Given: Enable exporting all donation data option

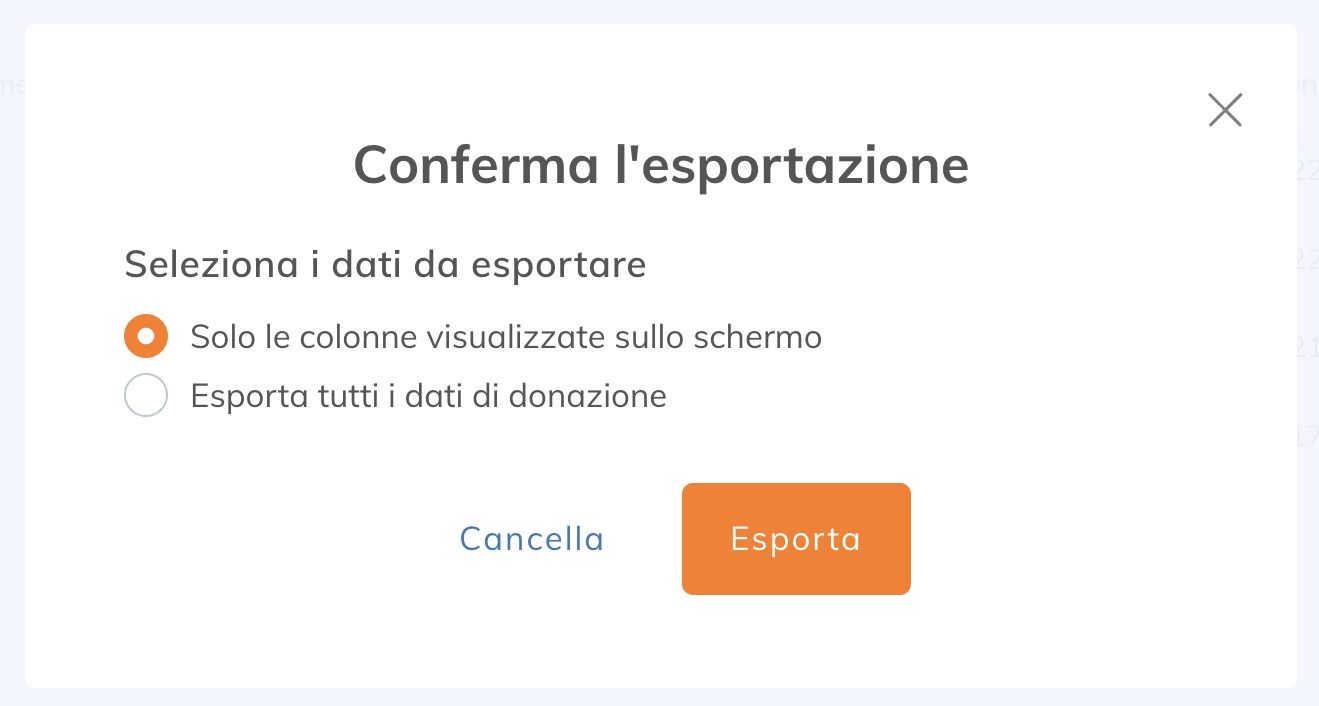Looking at the screenshot, I should [146, 396].
